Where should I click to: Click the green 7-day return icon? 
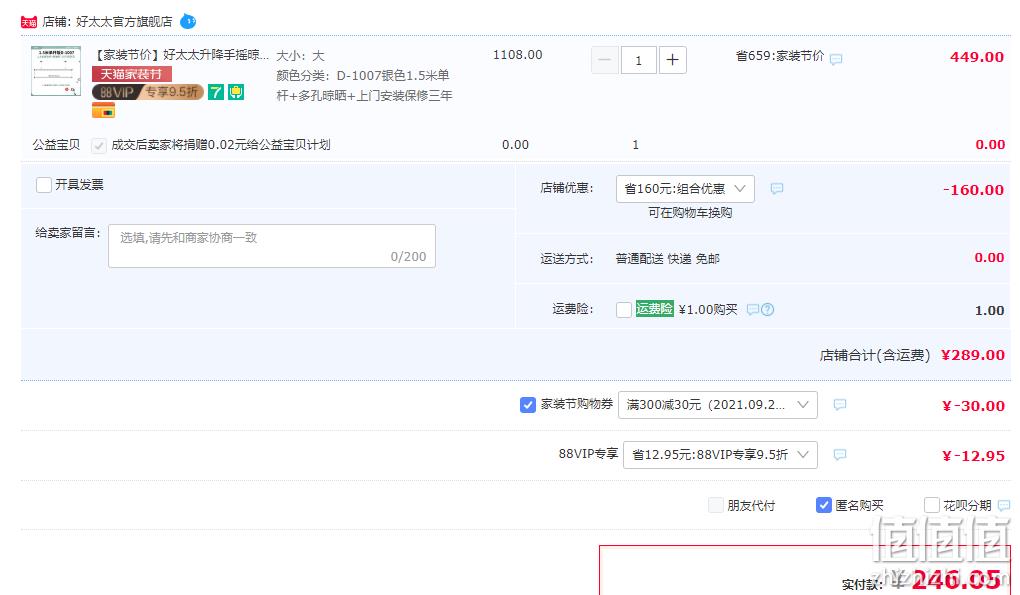(x=215, y=92)
